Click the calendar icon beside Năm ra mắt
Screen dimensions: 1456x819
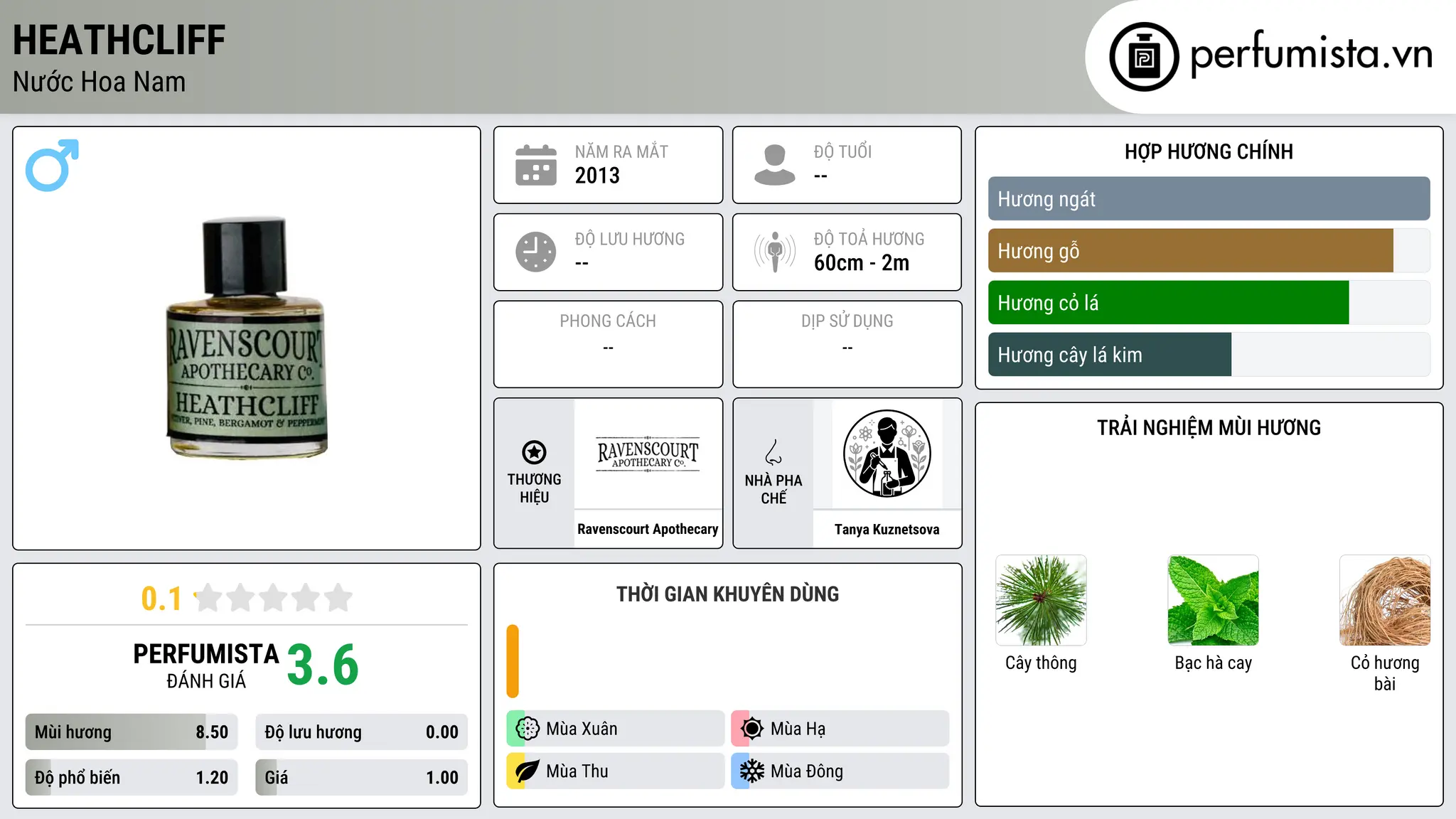click(536, 165)
